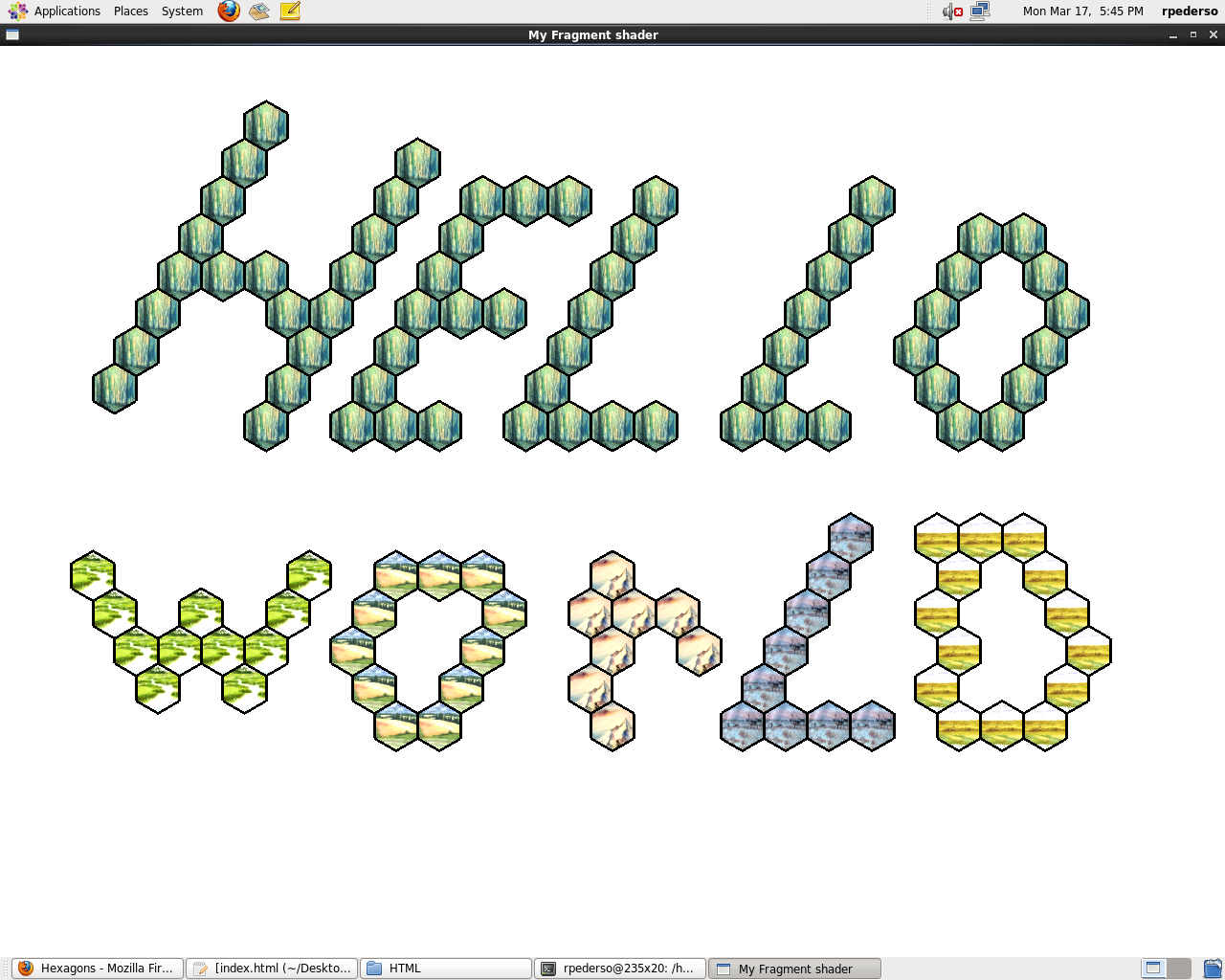Open the Applications menu

coord(54,11)
